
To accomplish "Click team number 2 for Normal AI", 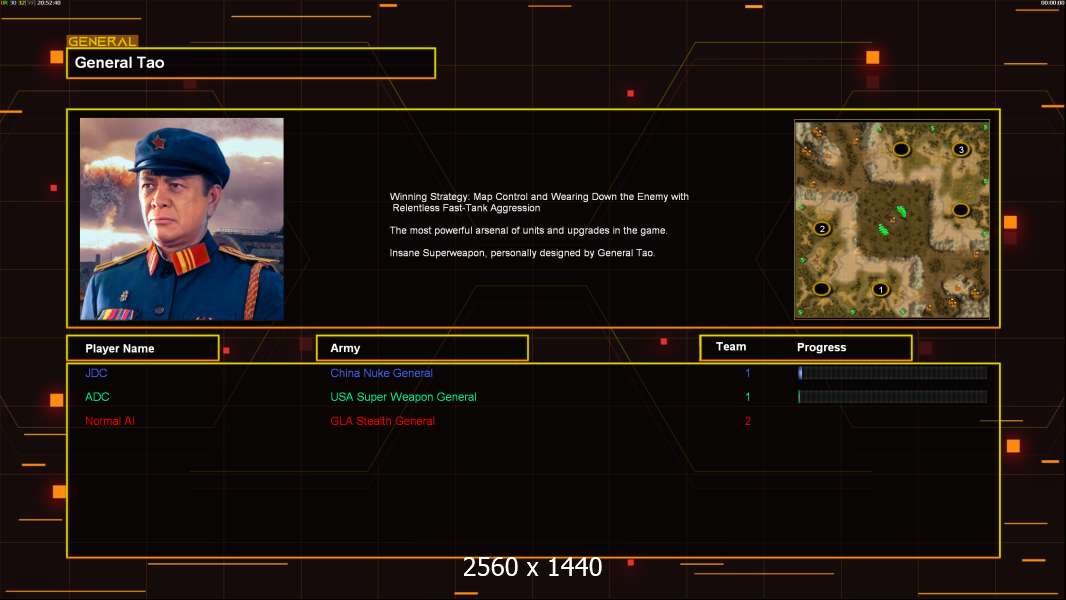I will tap(747, 421).
